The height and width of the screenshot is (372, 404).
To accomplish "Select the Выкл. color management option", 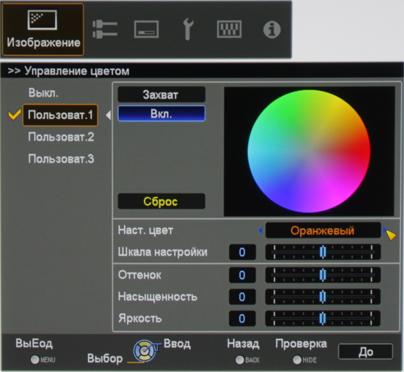I will 43,93.
